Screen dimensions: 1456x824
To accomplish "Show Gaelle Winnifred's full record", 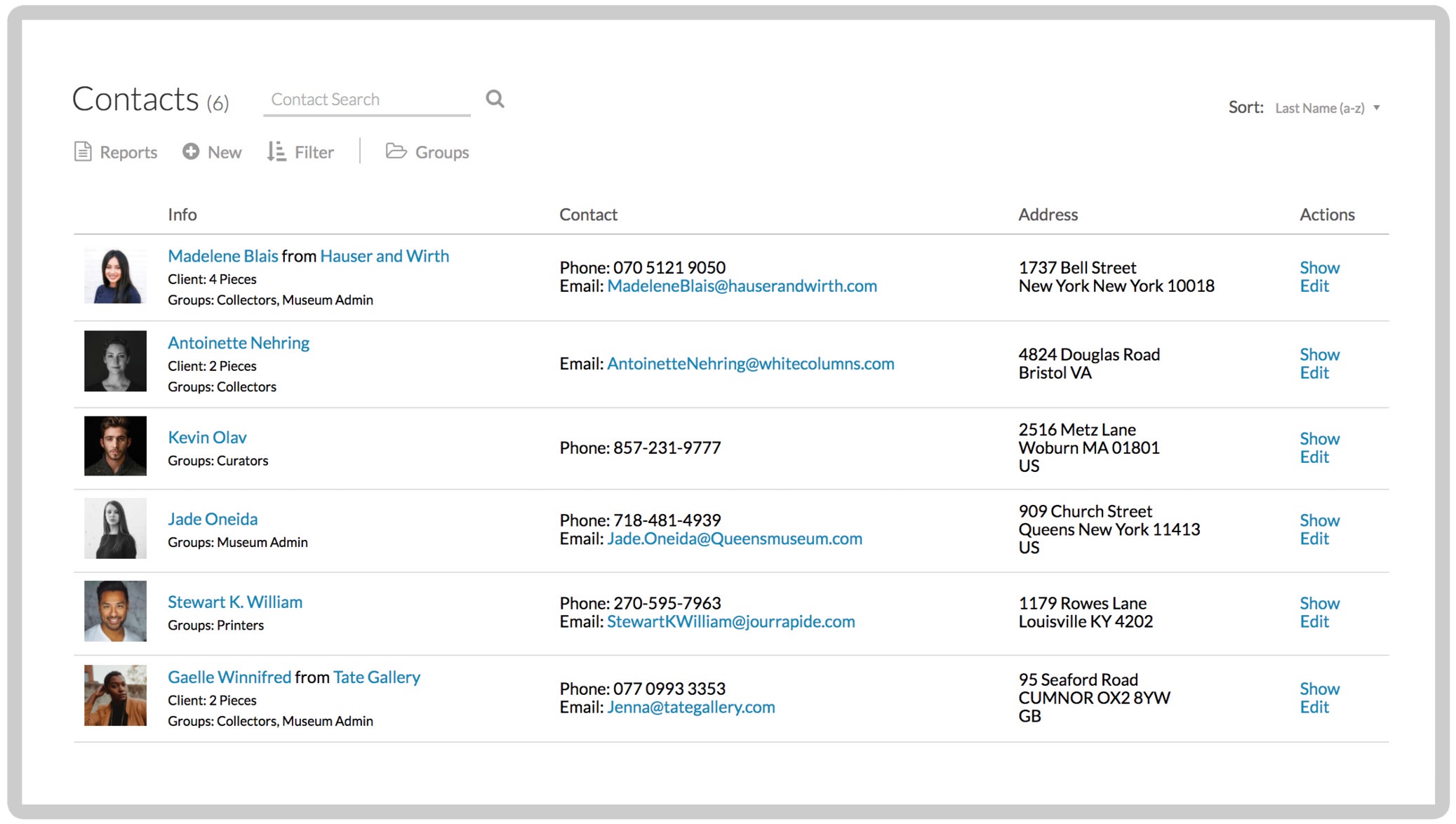I will [x=1319, y=689].
